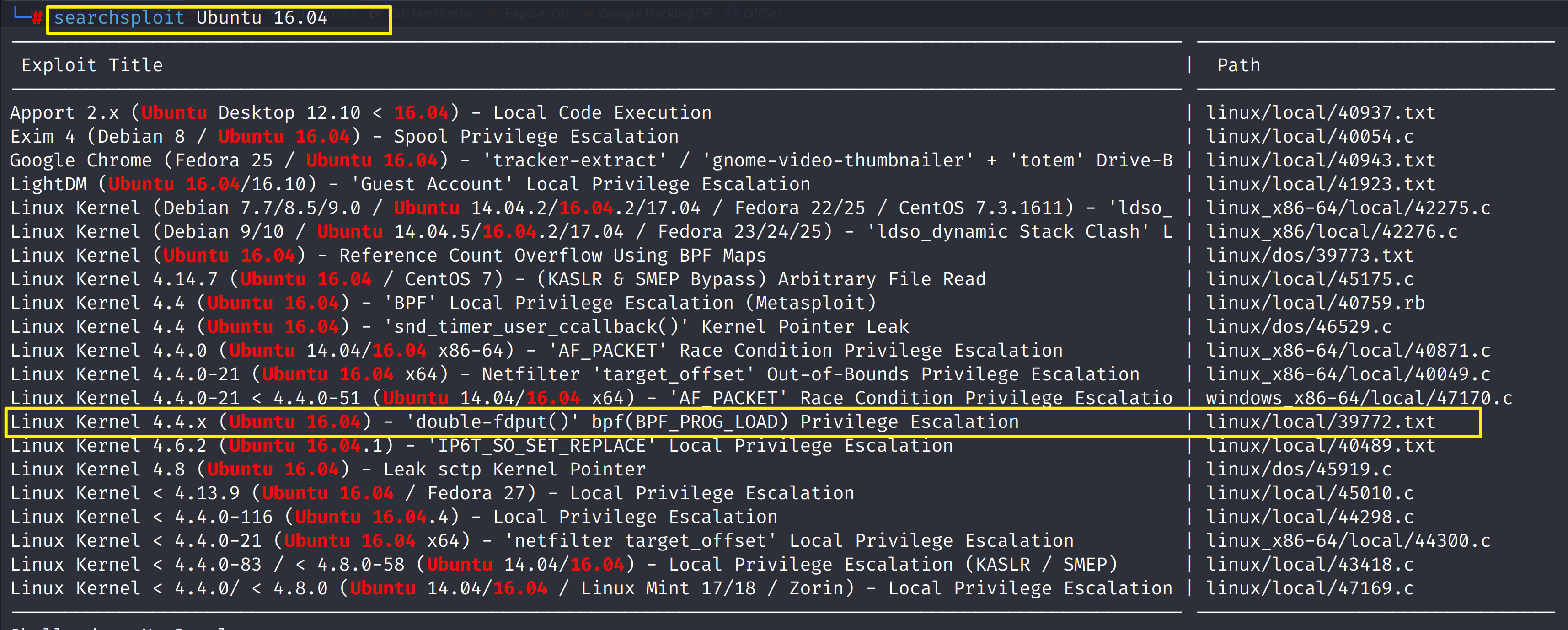Viewport: 1568px width, 630px height.
Task: Select Reference Count Overflow Using BPF Maps
Action: pyautogui.click(x=388, y=255)
